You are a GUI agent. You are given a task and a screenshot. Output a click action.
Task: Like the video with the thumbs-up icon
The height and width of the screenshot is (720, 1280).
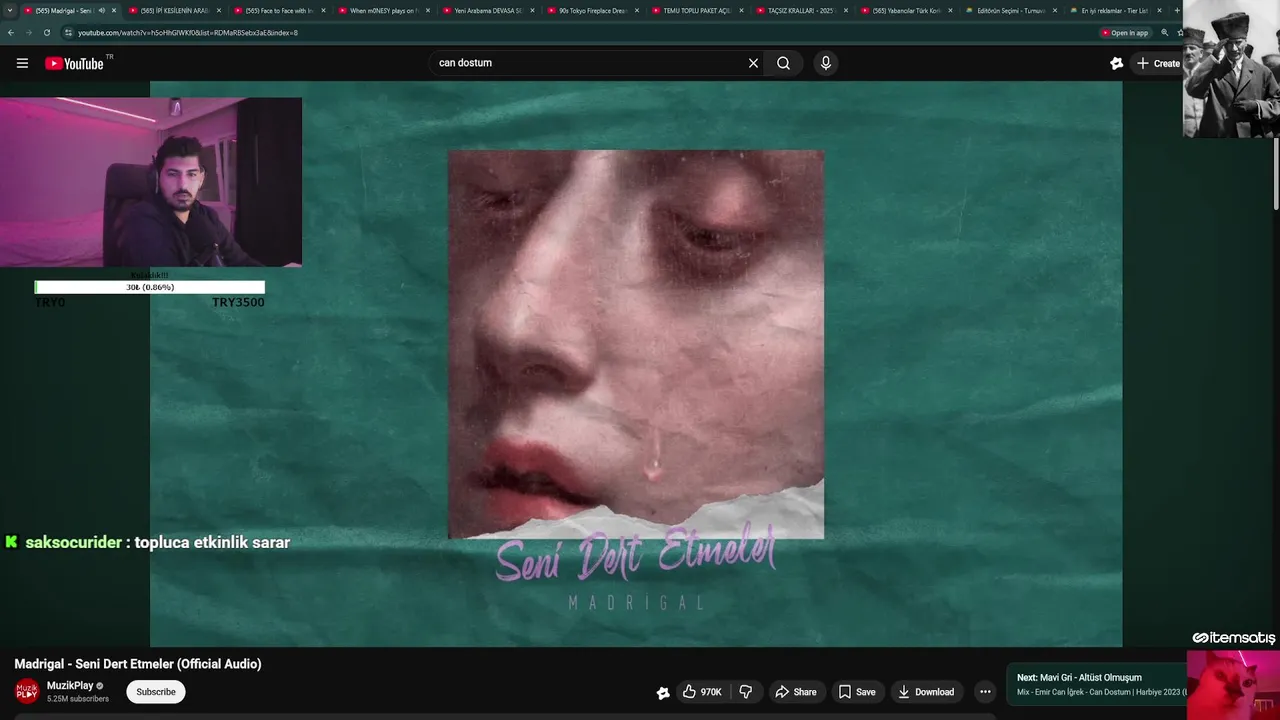[702, 692]
